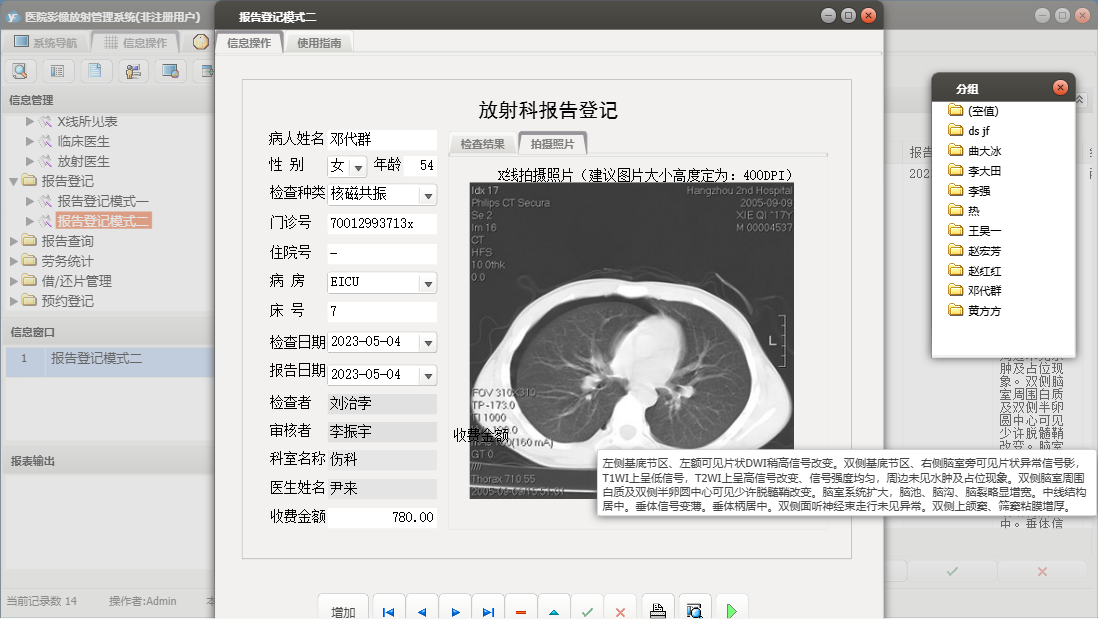Select the search/magnifier toolbar icon

pyautogui.click(x=20, y=71)
